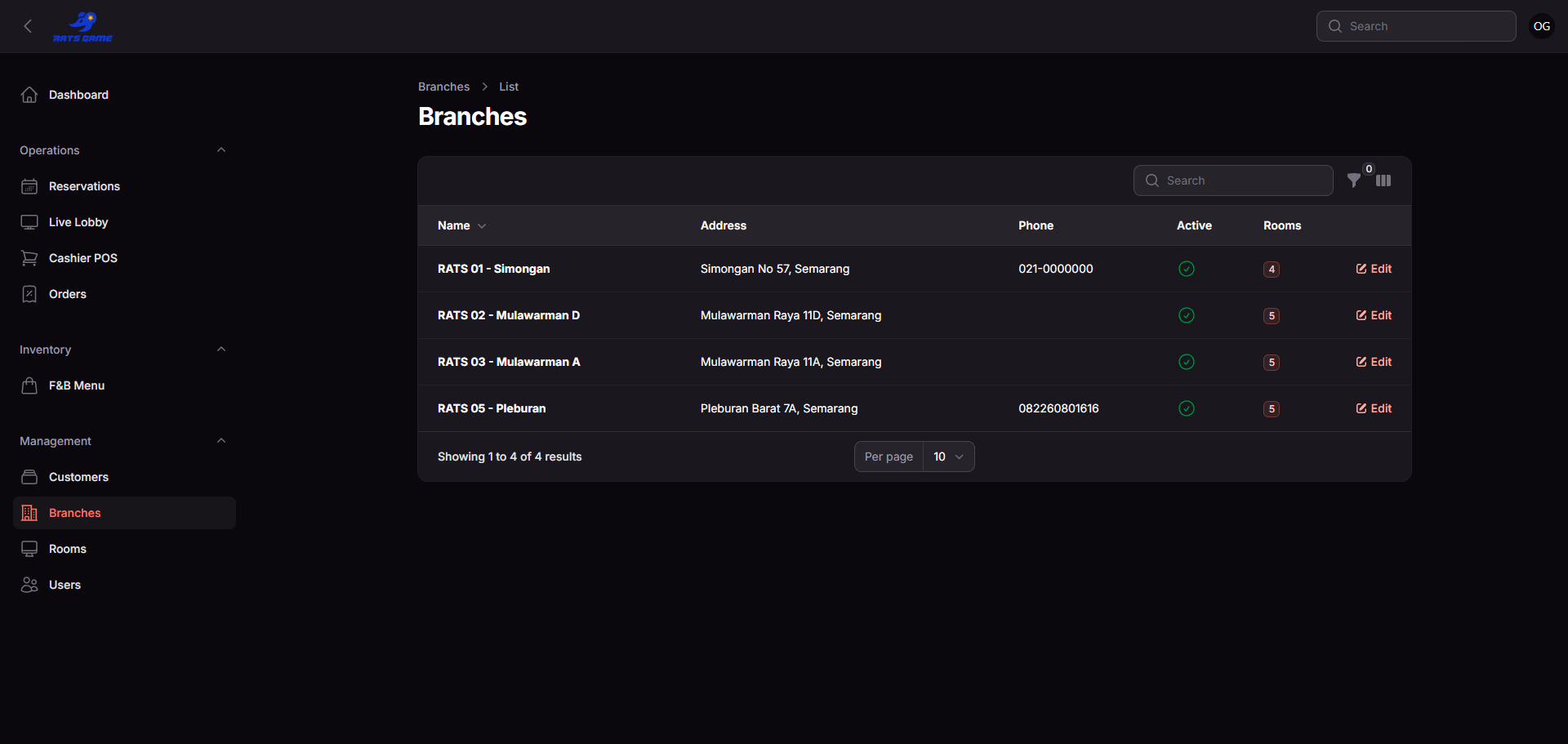
Task: Click the RATS 05 - Pleburan name
Action: (492, 408)
